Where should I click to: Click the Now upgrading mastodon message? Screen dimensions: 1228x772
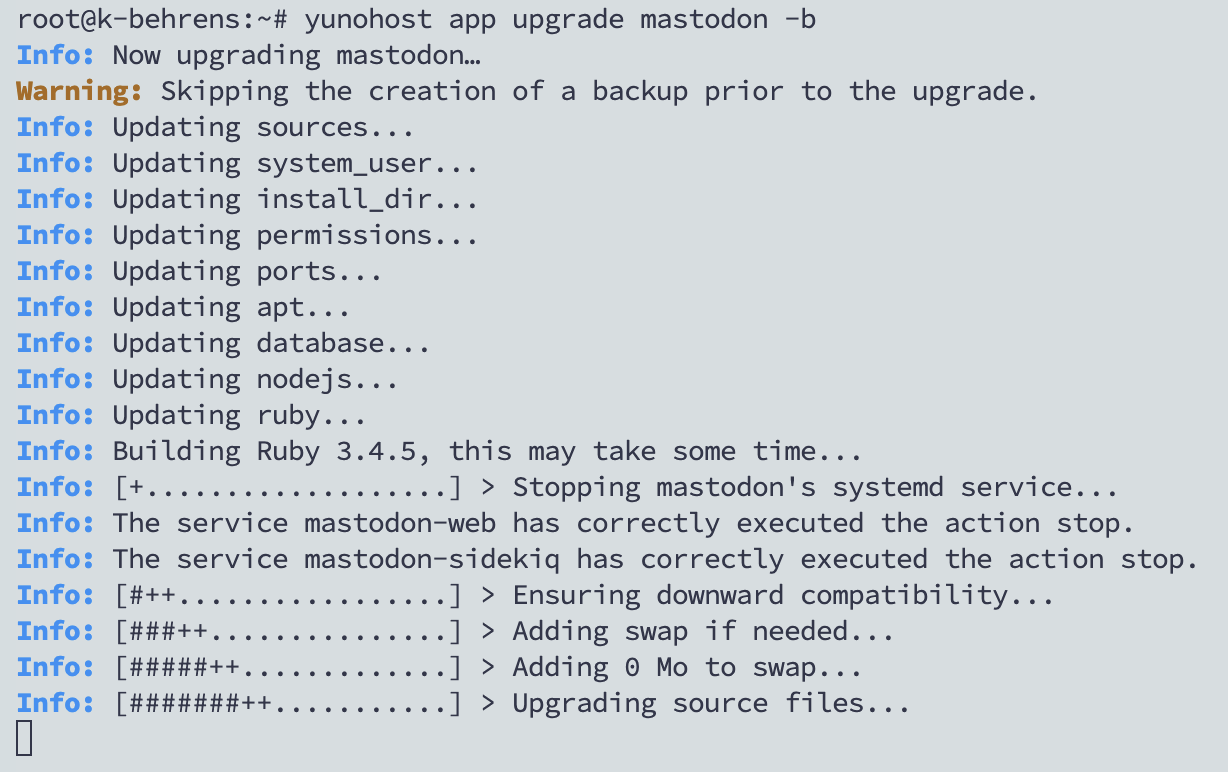pos(297,56)
